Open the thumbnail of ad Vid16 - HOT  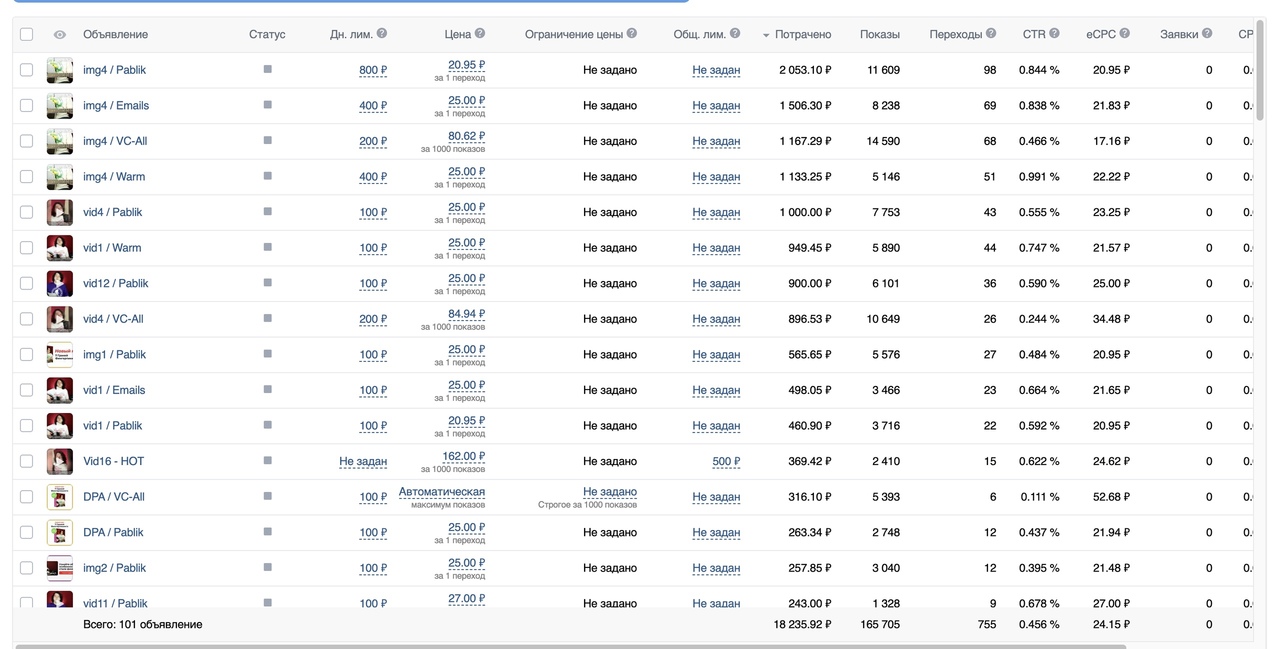(x=60, y=461)
